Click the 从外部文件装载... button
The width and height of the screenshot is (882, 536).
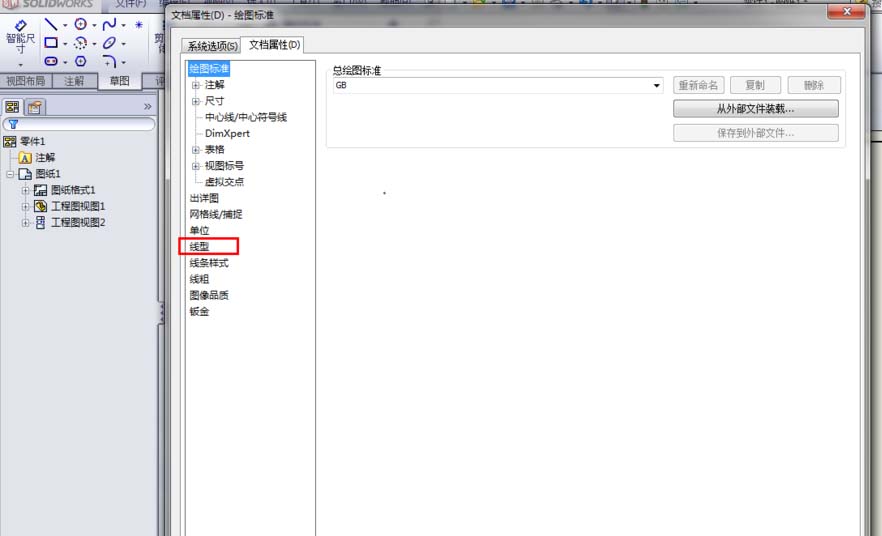[755, 109]
